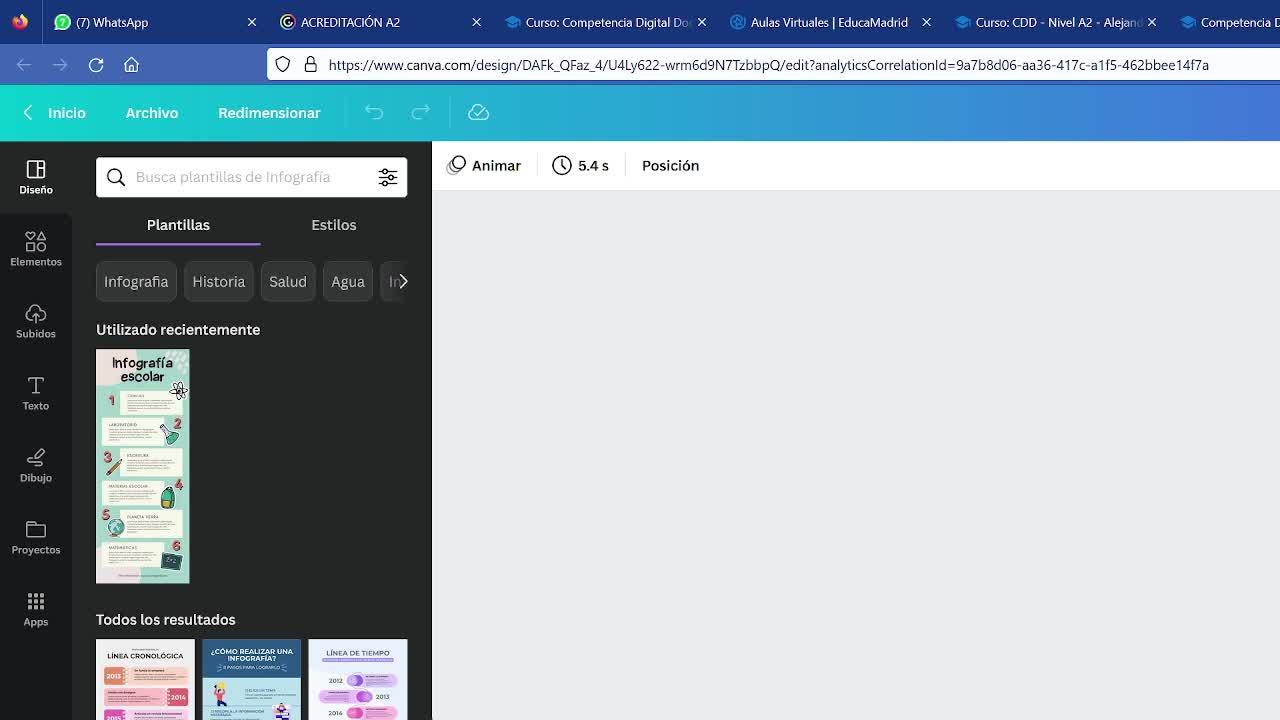Click the Posición button
This screenshot has height=720, width=1280.
(670, 166)
